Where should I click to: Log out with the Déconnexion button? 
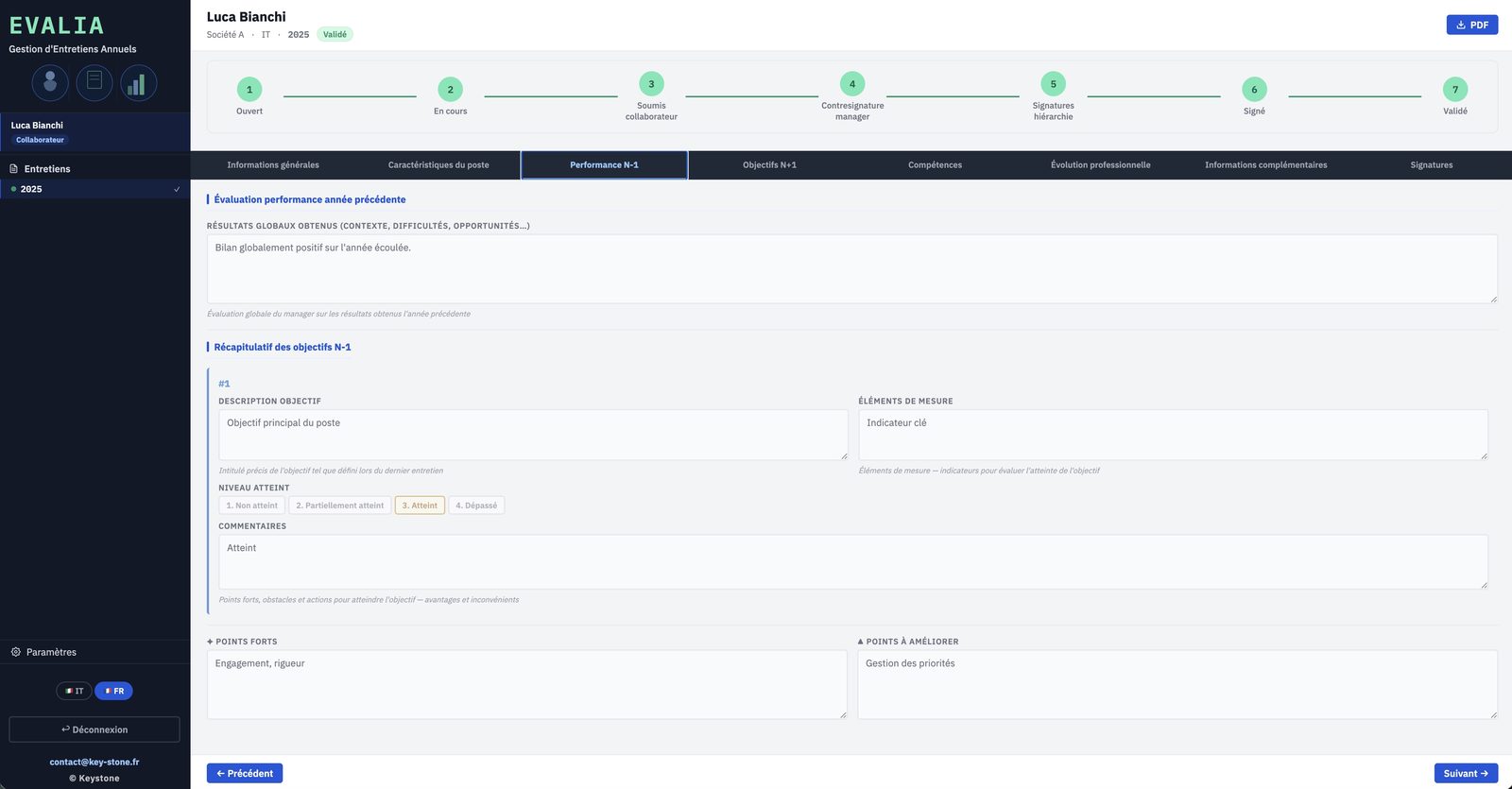click(94, 729)
